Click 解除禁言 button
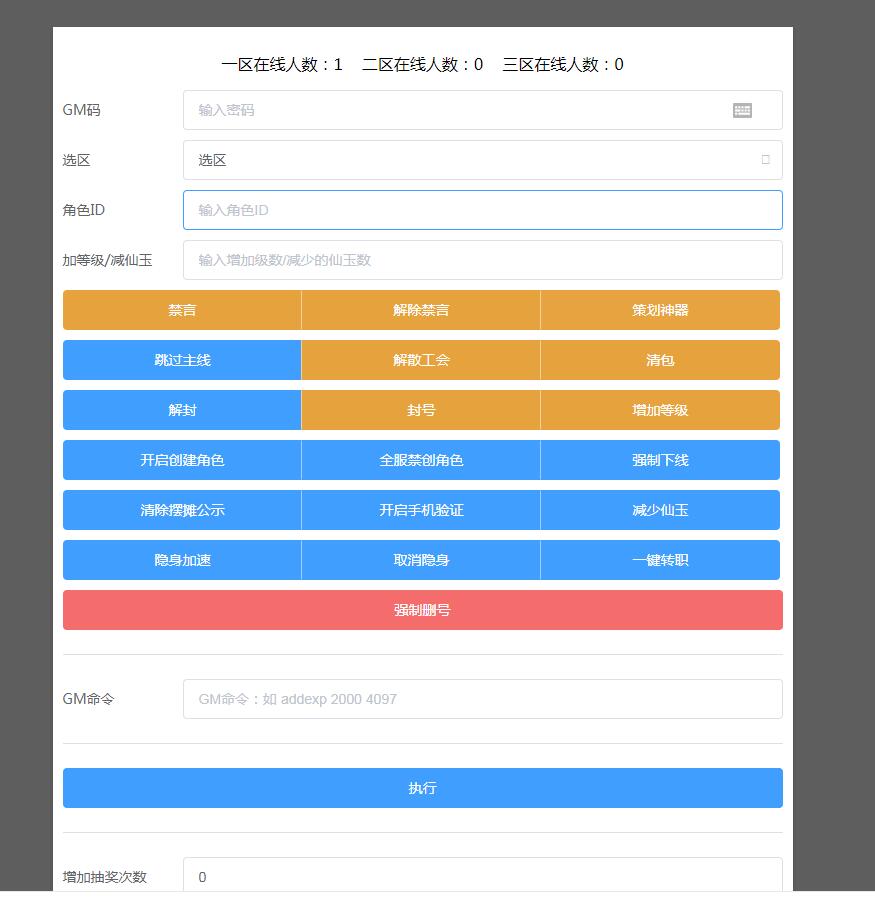This screenshot has width=875, height=903. point(421,310)
